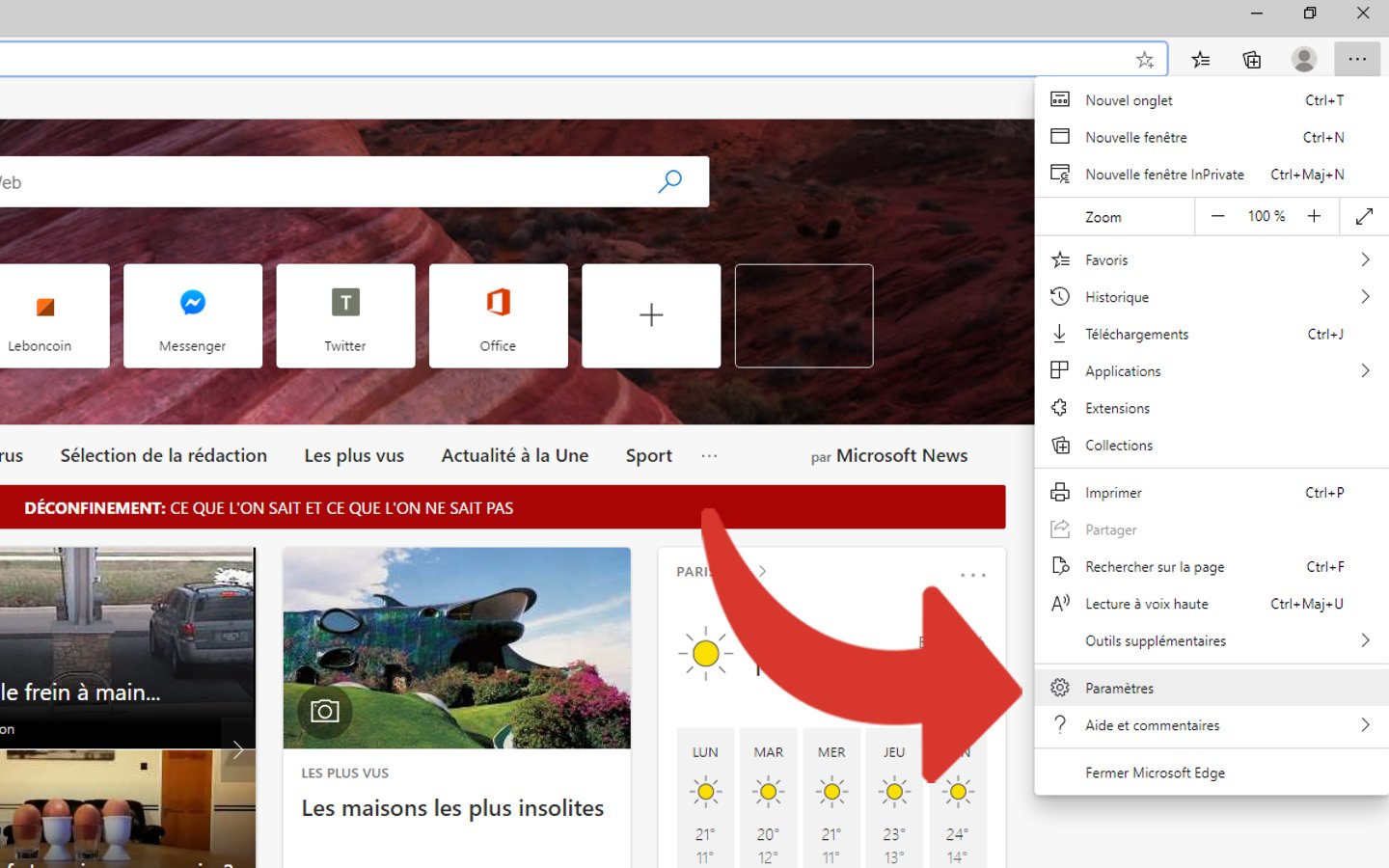The width and height of the screenshot is (1389, 868).
Task: Switch to Sélection de la rédaction tab
Action: click(163, 456)
